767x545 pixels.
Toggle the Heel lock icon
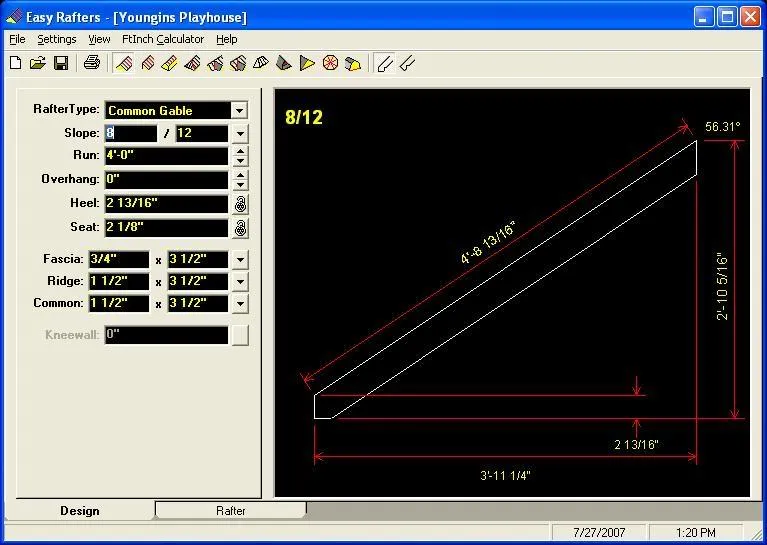240,204
